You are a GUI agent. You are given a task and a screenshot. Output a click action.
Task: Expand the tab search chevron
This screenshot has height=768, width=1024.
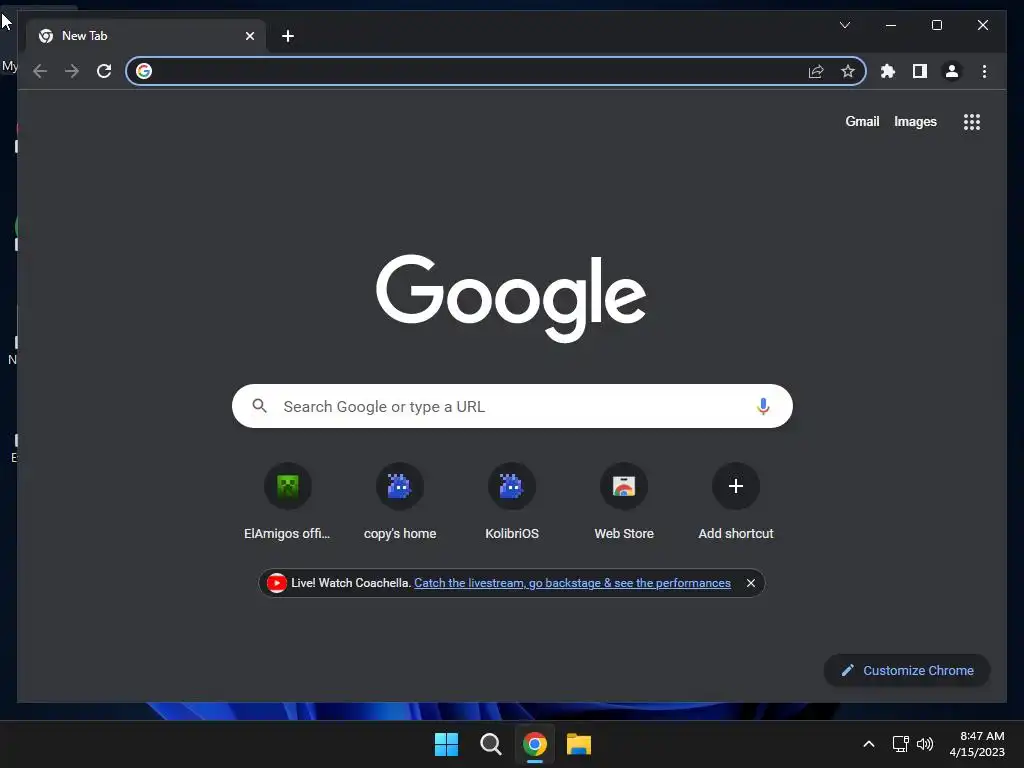point(844,25)
